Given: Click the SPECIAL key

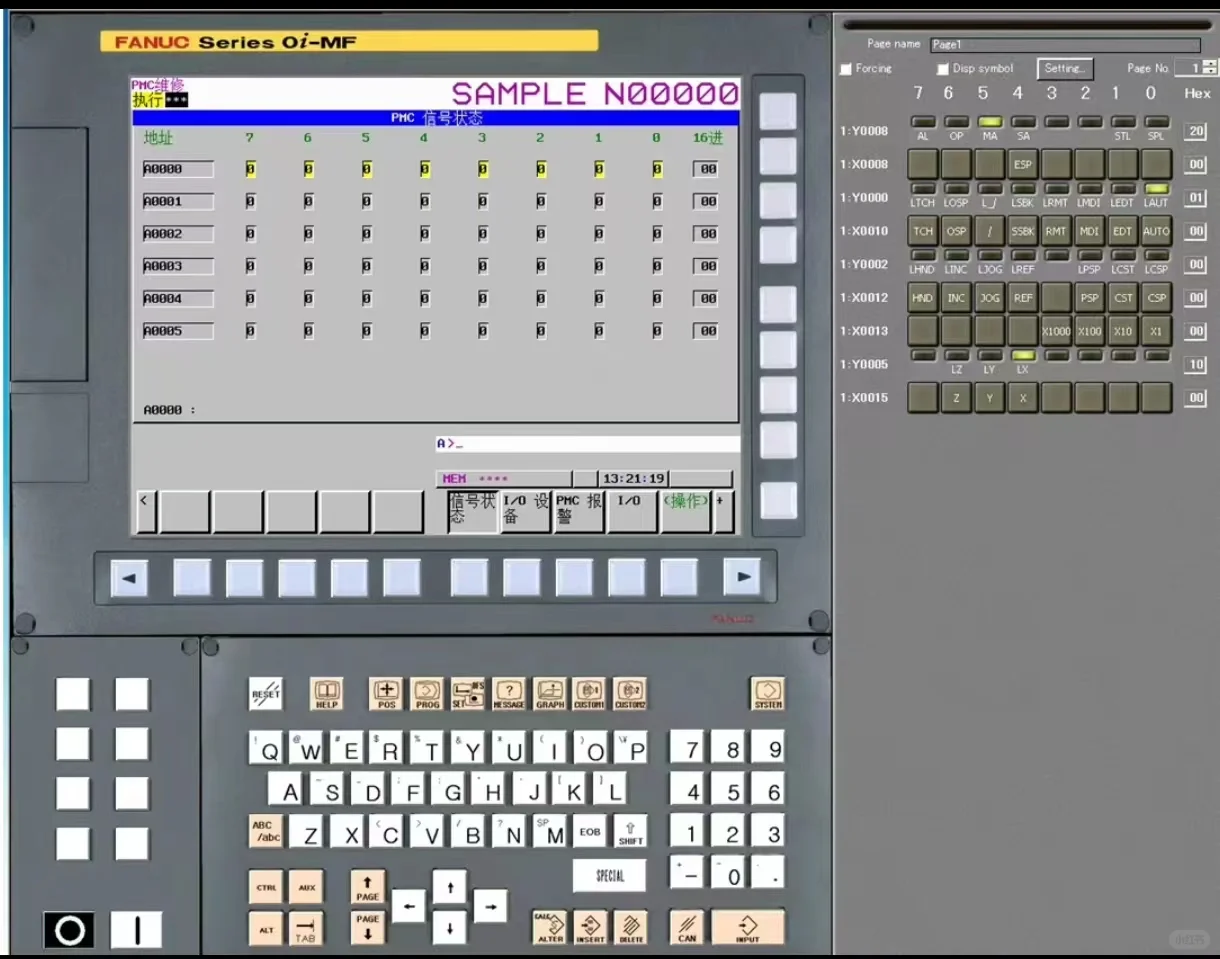Looking at the screenshot, I should tap(609, 876).
